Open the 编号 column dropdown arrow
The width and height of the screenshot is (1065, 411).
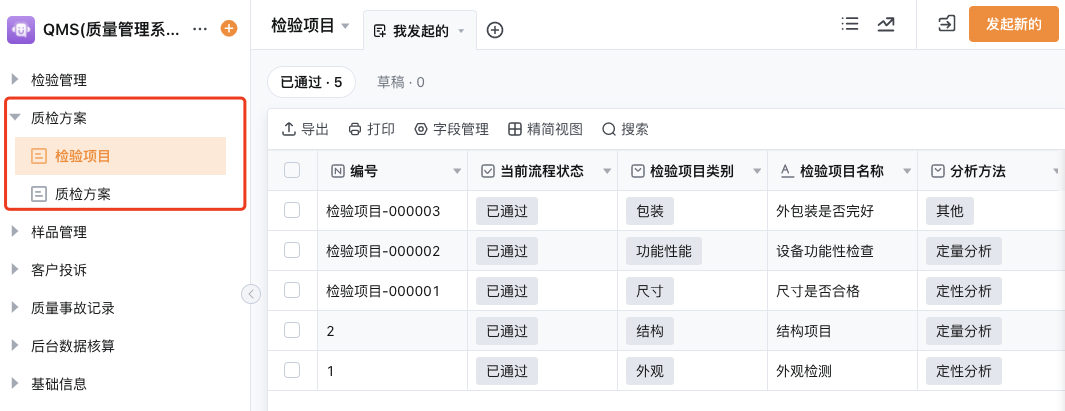(x=457, y=172)
